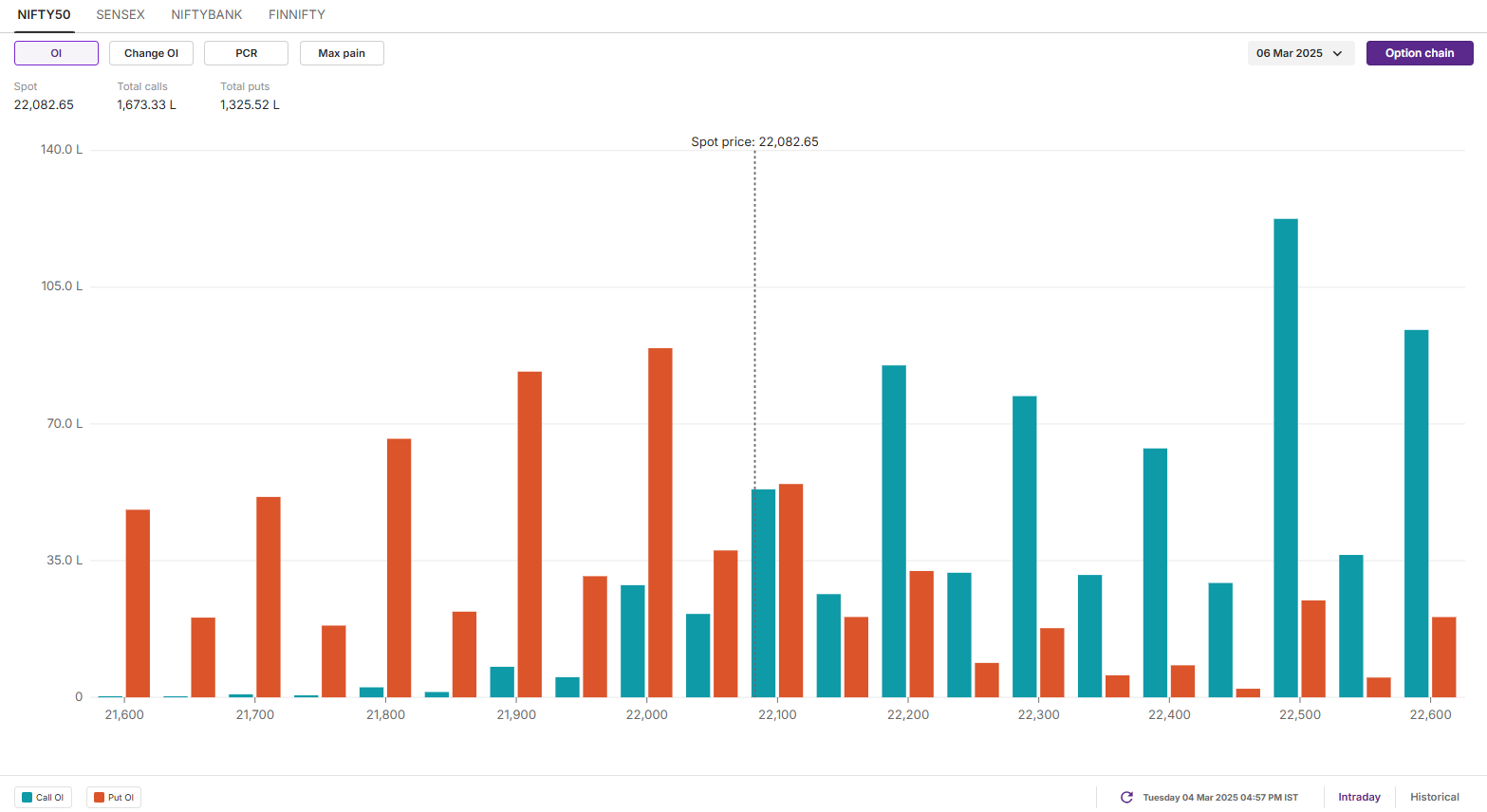Click the 21,900 put OI bar
1487x812 pixels.
[x=530, y=534]
